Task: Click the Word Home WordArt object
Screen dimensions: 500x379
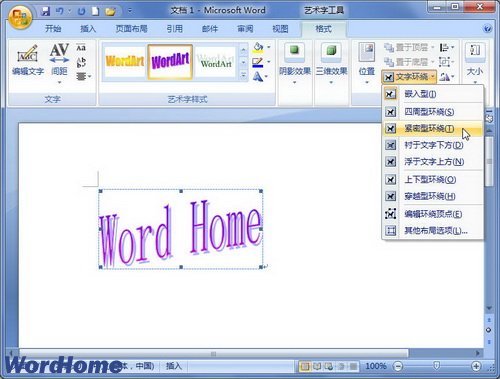Action: (180, 229)
